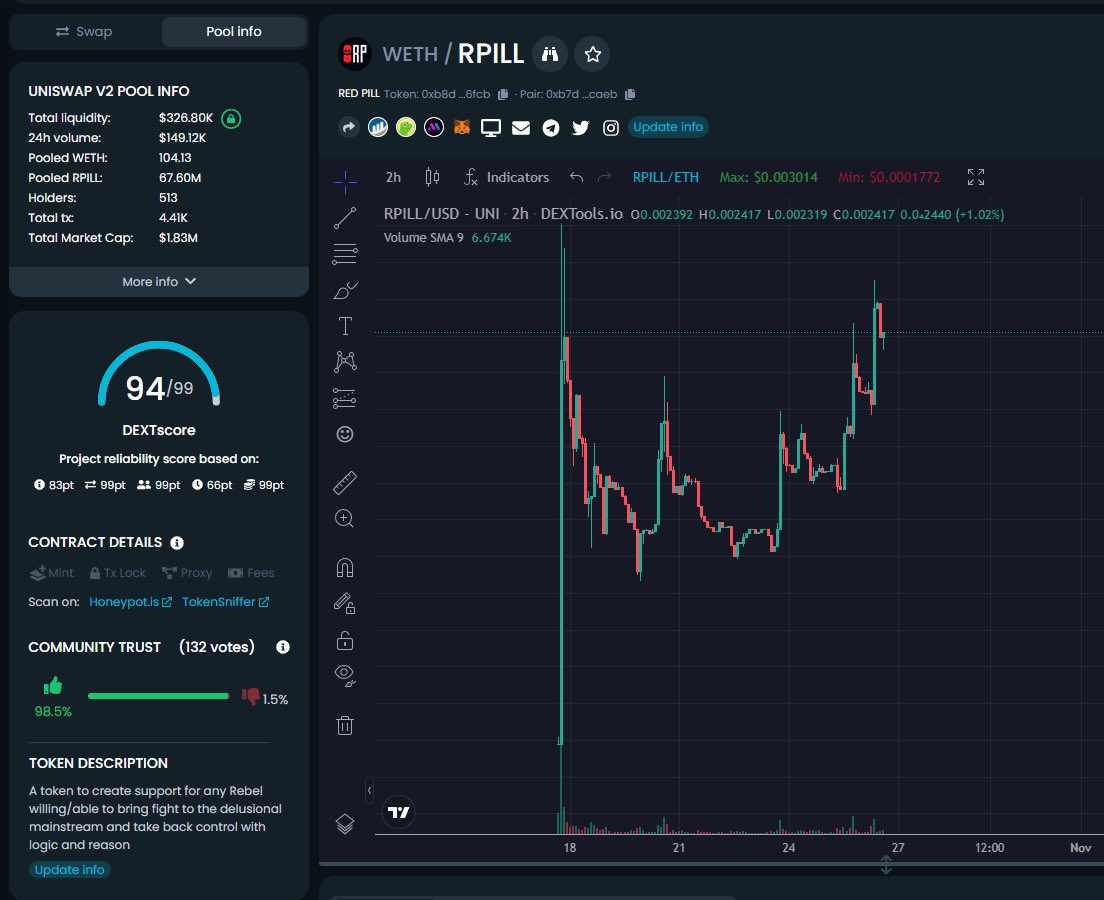Image resolution: width=1104 pixels, height=900 pixels.
Task: Select the crosshair cursor tool
Action: coord(345,182)
